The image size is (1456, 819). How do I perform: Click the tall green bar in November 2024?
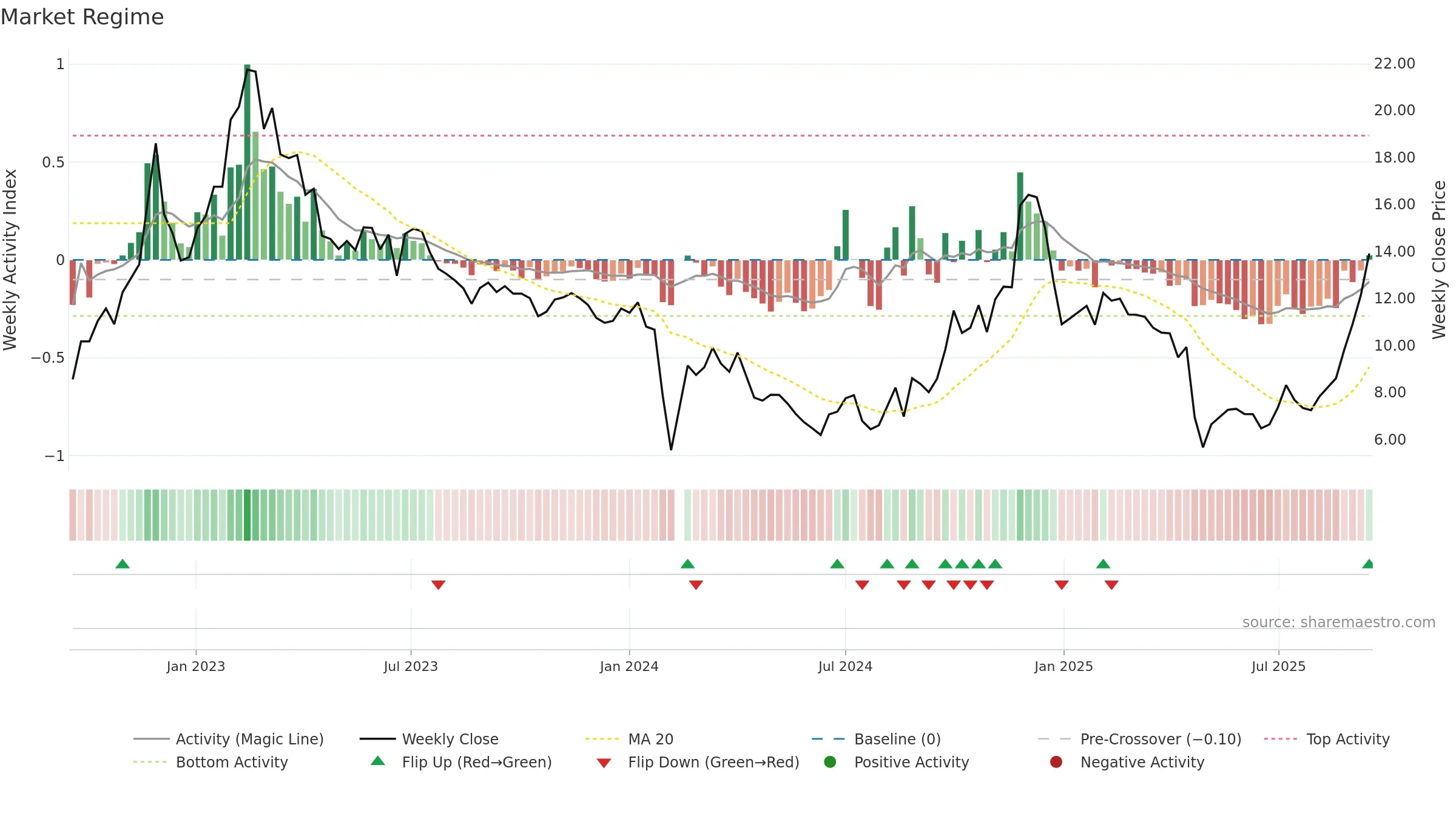click(1020, 216)
